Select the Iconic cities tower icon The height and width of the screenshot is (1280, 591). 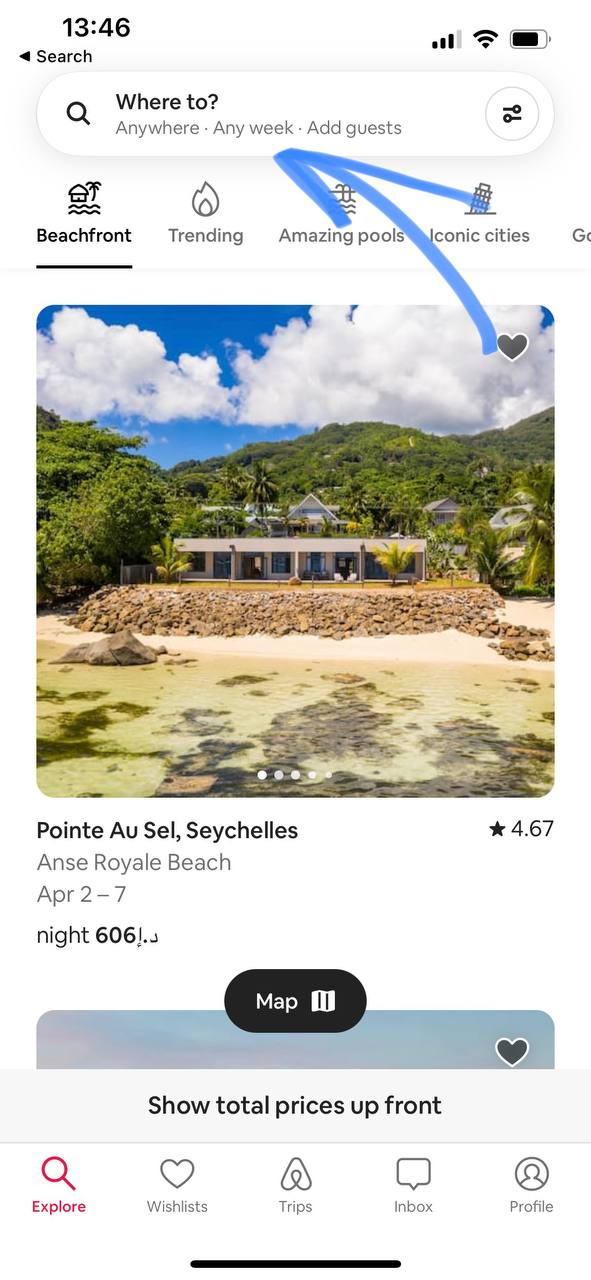(x=480, y=199)
